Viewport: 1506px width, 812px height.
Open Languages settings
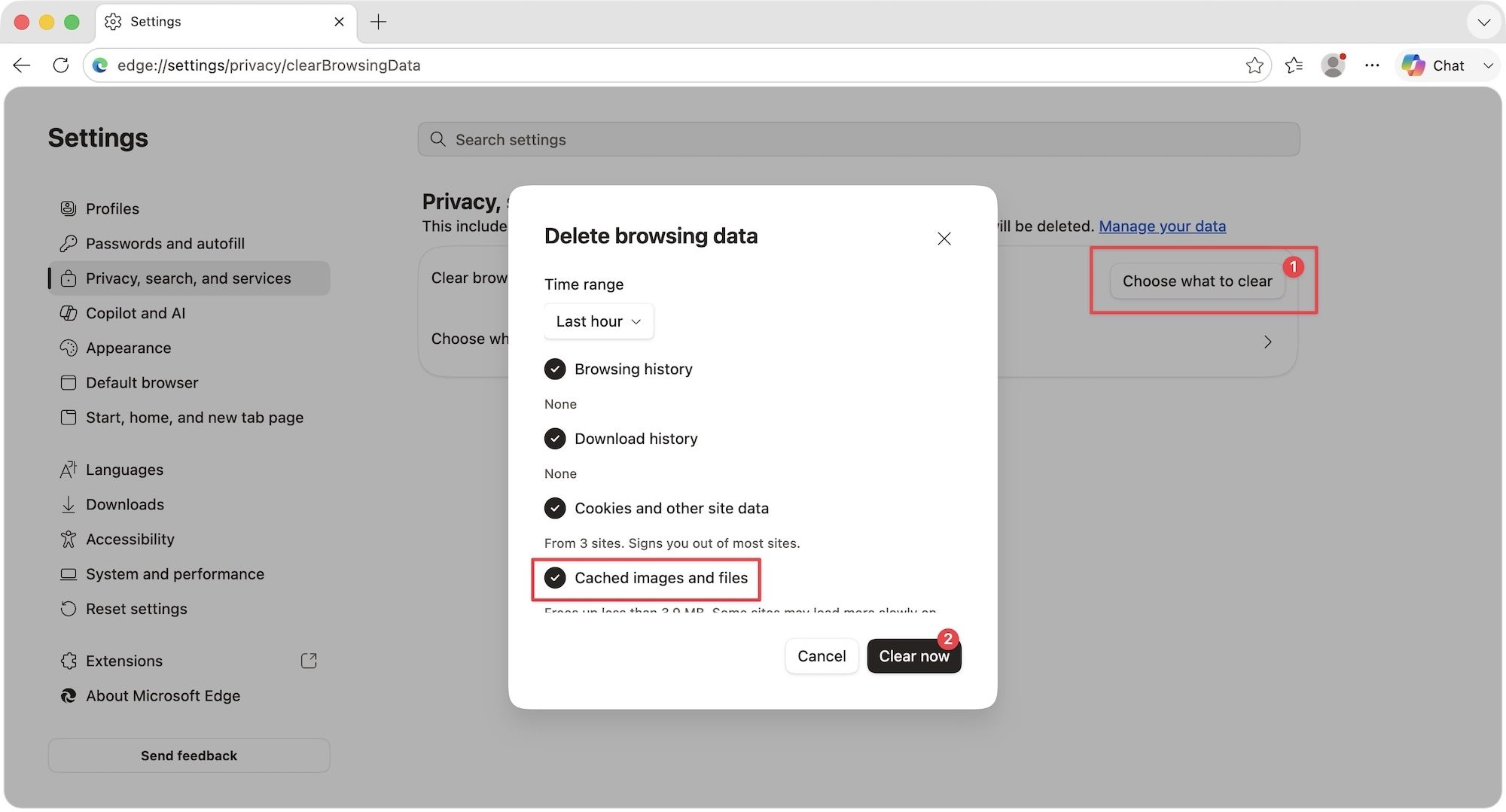189,470
